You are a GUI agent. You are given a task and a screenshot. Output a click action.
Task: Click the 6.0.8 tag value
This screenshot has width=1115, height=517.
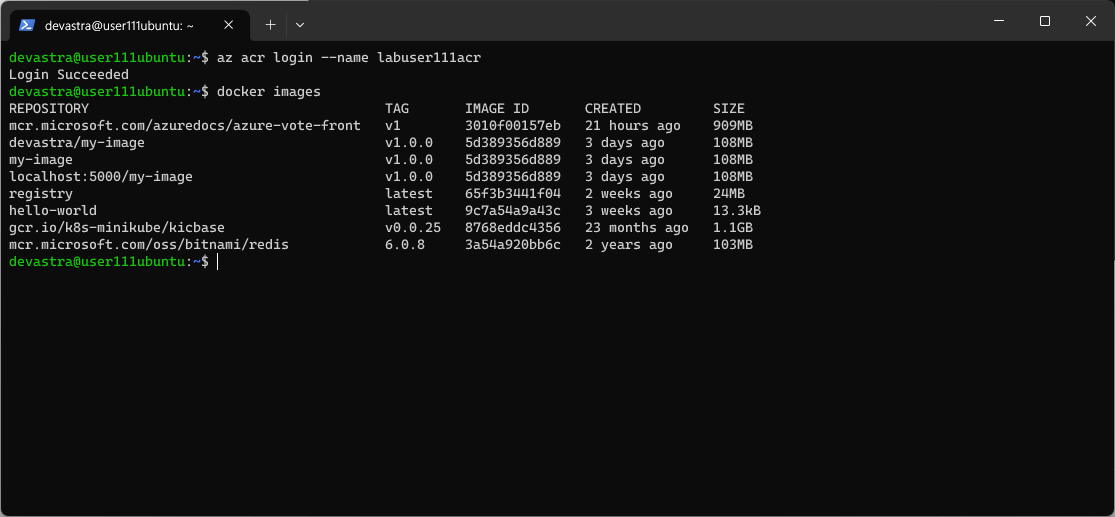click(x=405, y=245)
